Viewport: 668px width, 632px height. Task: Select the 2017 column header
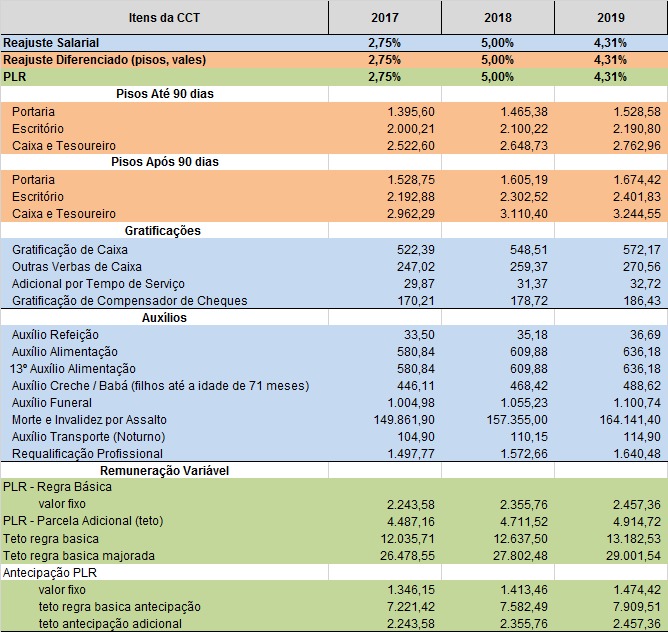[x=384, y=18]
